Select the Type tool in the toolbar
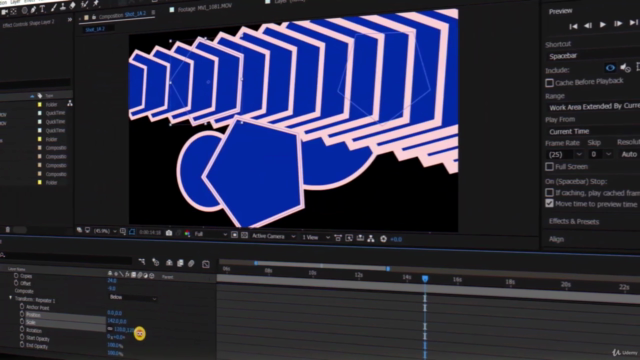 pos(42,9)
